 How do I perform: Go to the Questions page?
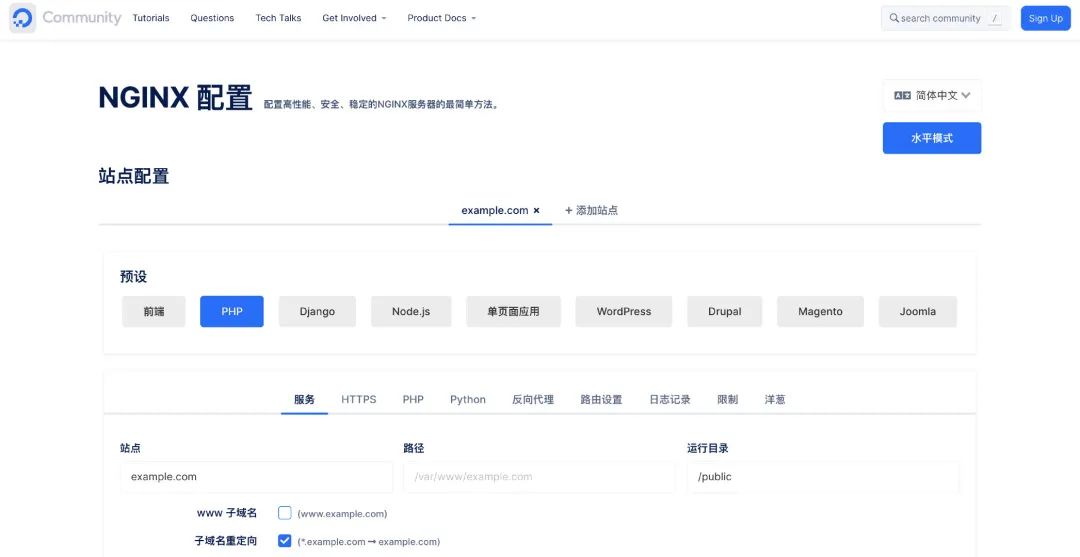pos(212,18)
